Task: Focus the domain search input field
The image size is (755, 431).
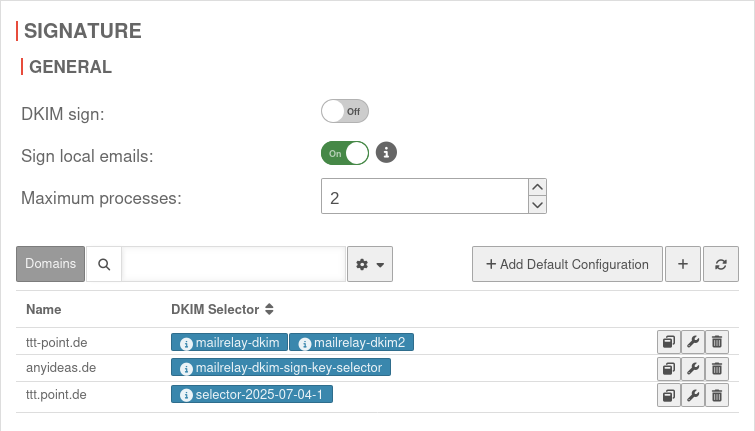Action: 233,264
